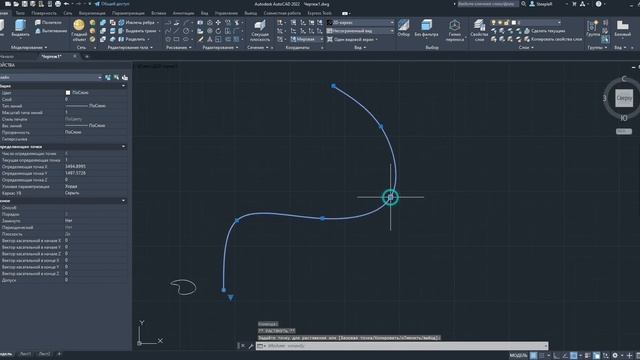Click the new drawing tab plus button

87,57
